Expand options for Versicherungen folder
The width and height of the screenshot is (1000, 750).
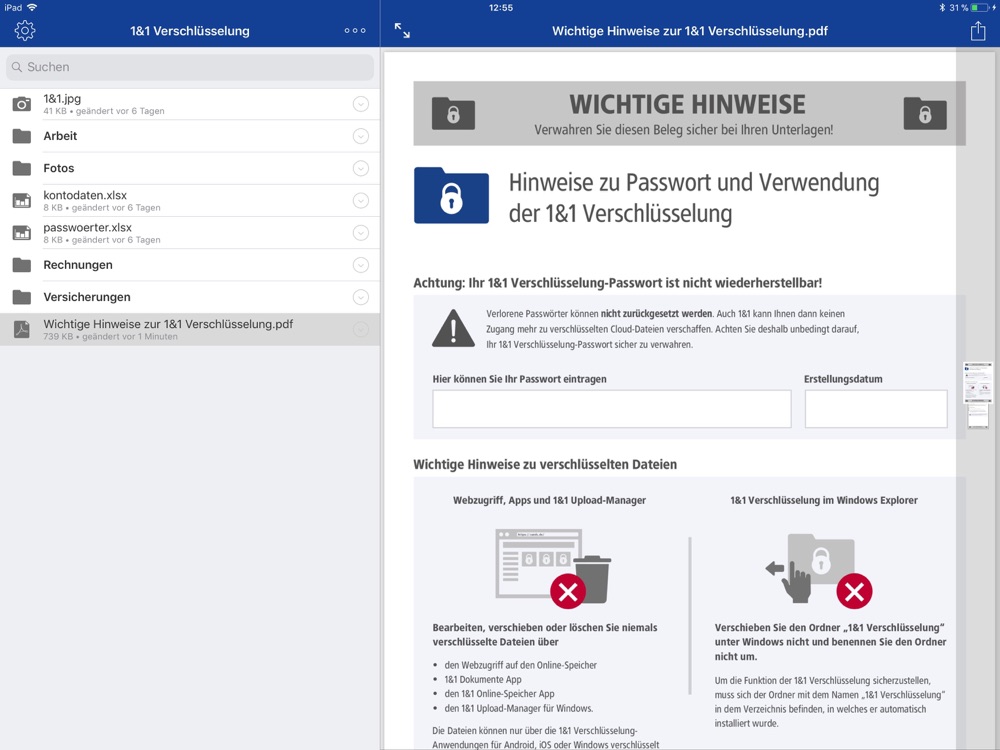360,297
